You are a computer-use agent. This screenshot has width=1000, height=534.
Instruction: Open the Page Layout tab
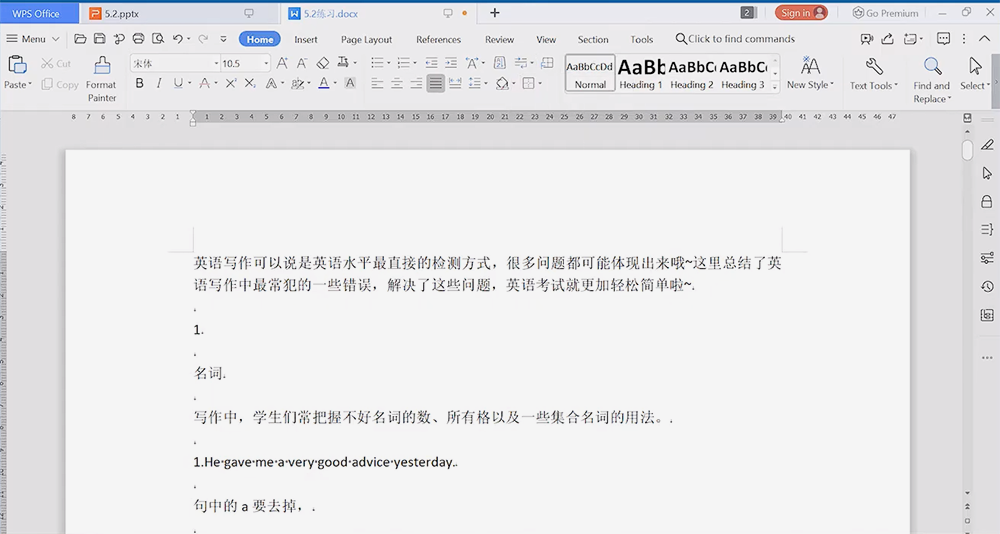point(366,40)
